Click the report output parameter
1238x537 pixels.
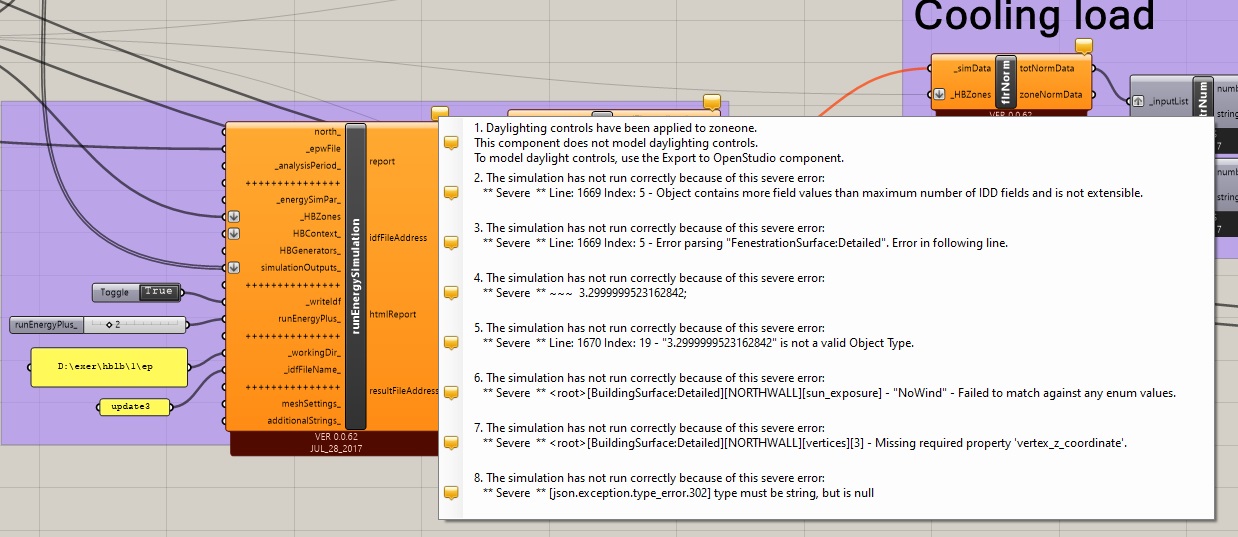click(x=384, y=161)
